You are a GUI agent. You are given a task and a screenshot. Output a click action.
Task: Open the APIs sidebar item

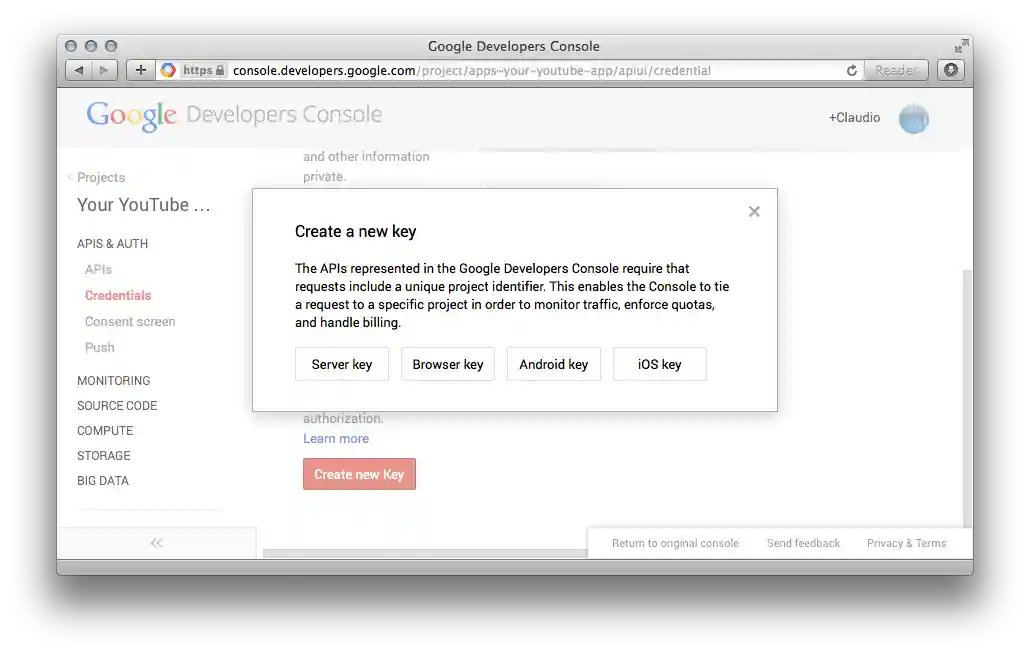(99, 269)
